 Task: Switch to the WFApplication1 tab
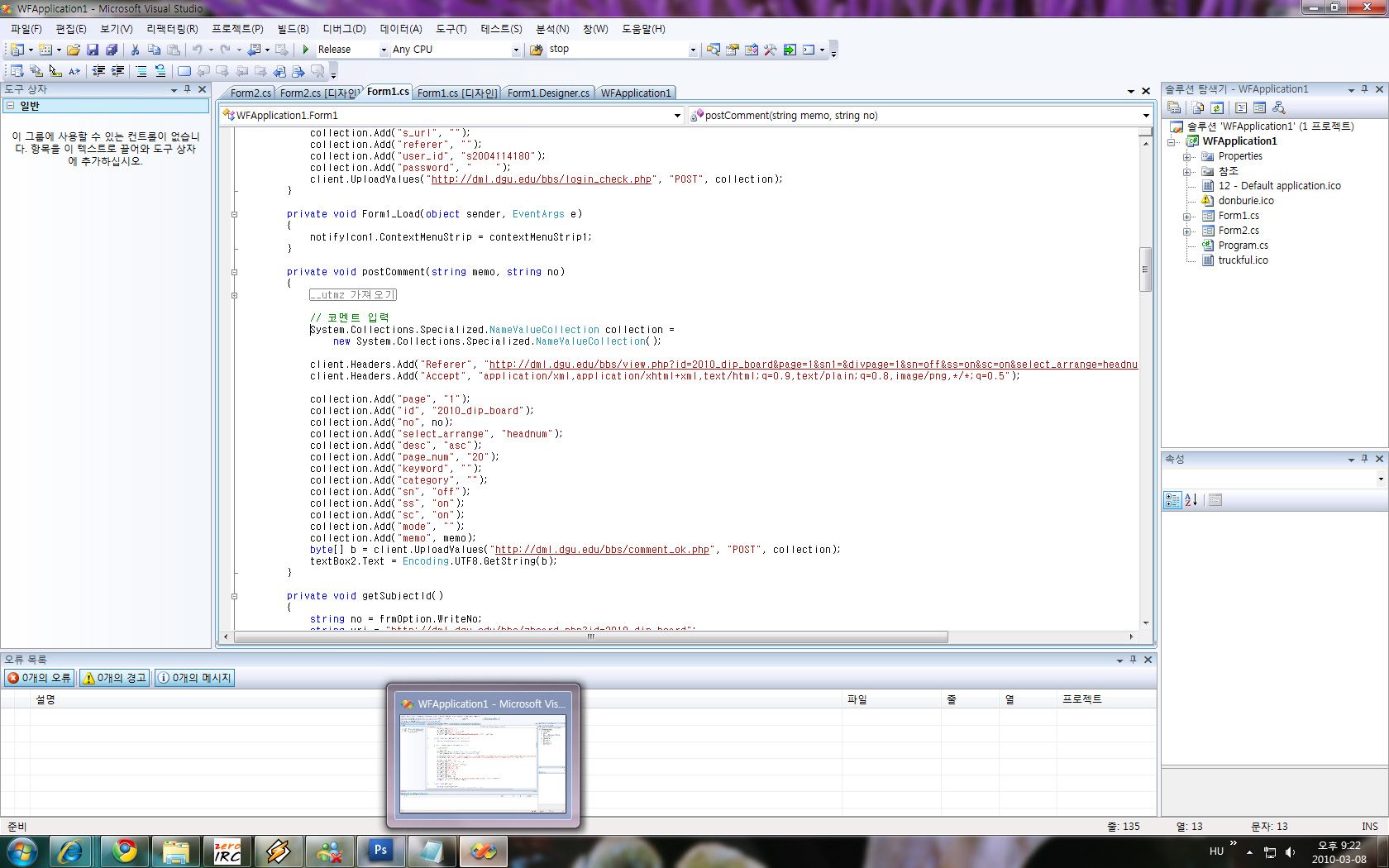click(x=636, y=93)
